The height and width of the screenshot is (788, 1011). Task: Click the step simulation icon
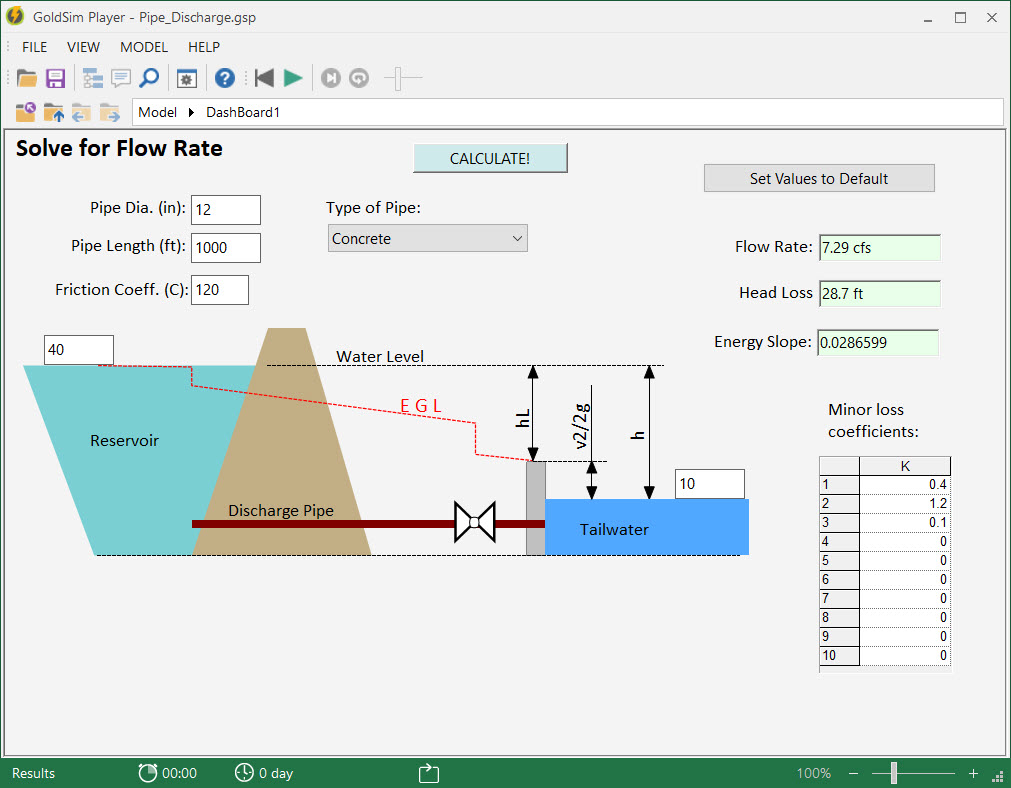click(x=331, y=78)
